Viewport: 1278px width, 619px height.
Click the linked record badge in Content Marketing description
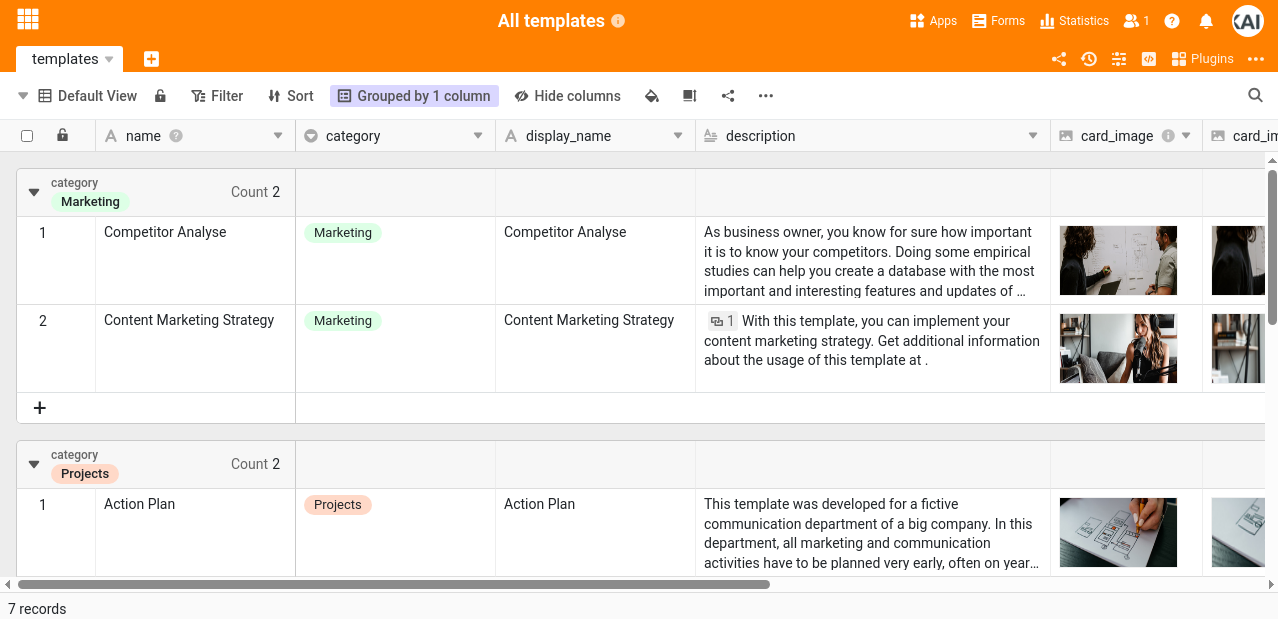pyautogui.click(x=722, y=321)
